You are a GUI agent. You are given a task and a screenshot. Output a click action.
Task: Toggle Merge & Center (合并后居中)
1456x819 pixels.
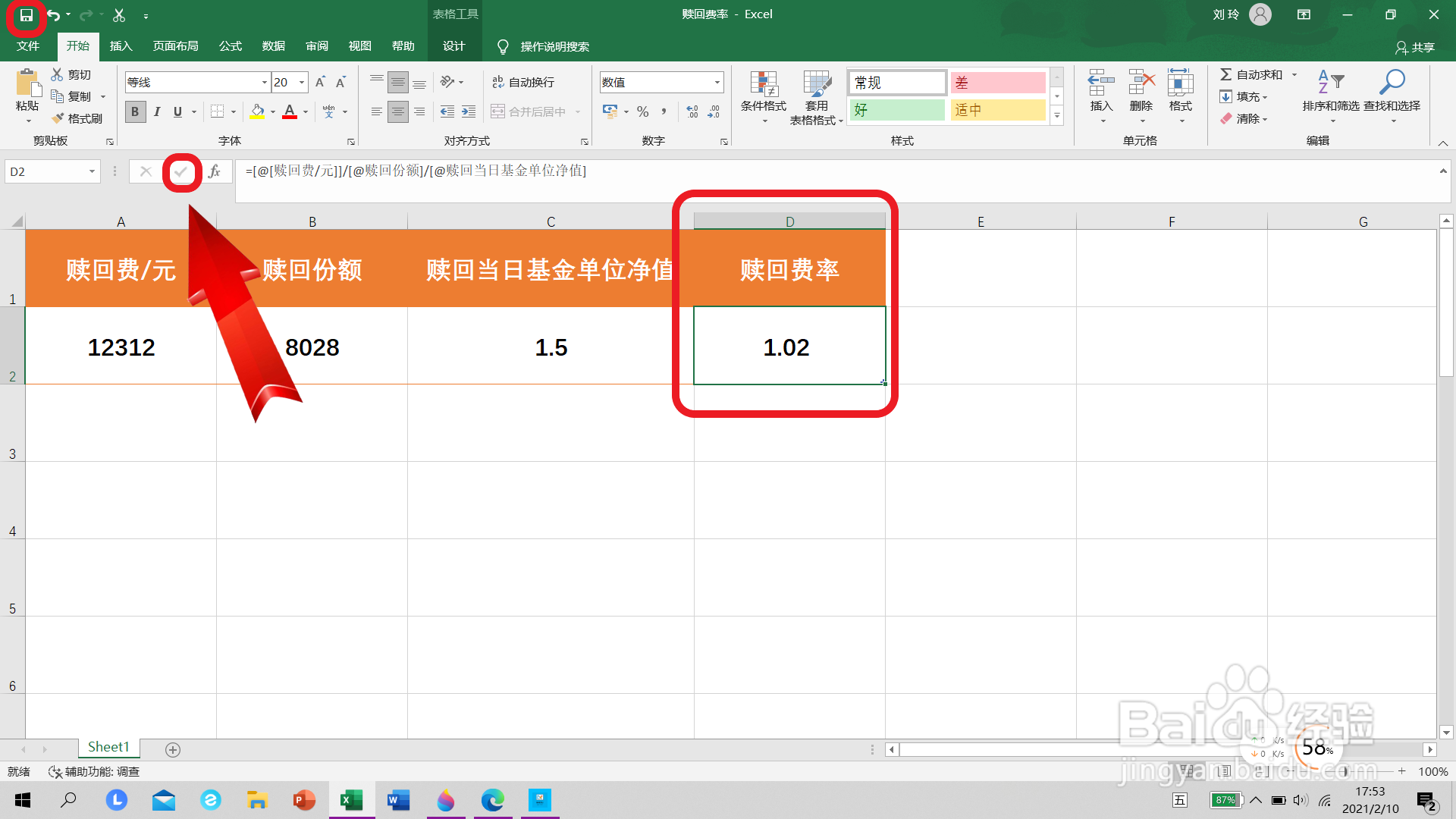pos(531,111)
